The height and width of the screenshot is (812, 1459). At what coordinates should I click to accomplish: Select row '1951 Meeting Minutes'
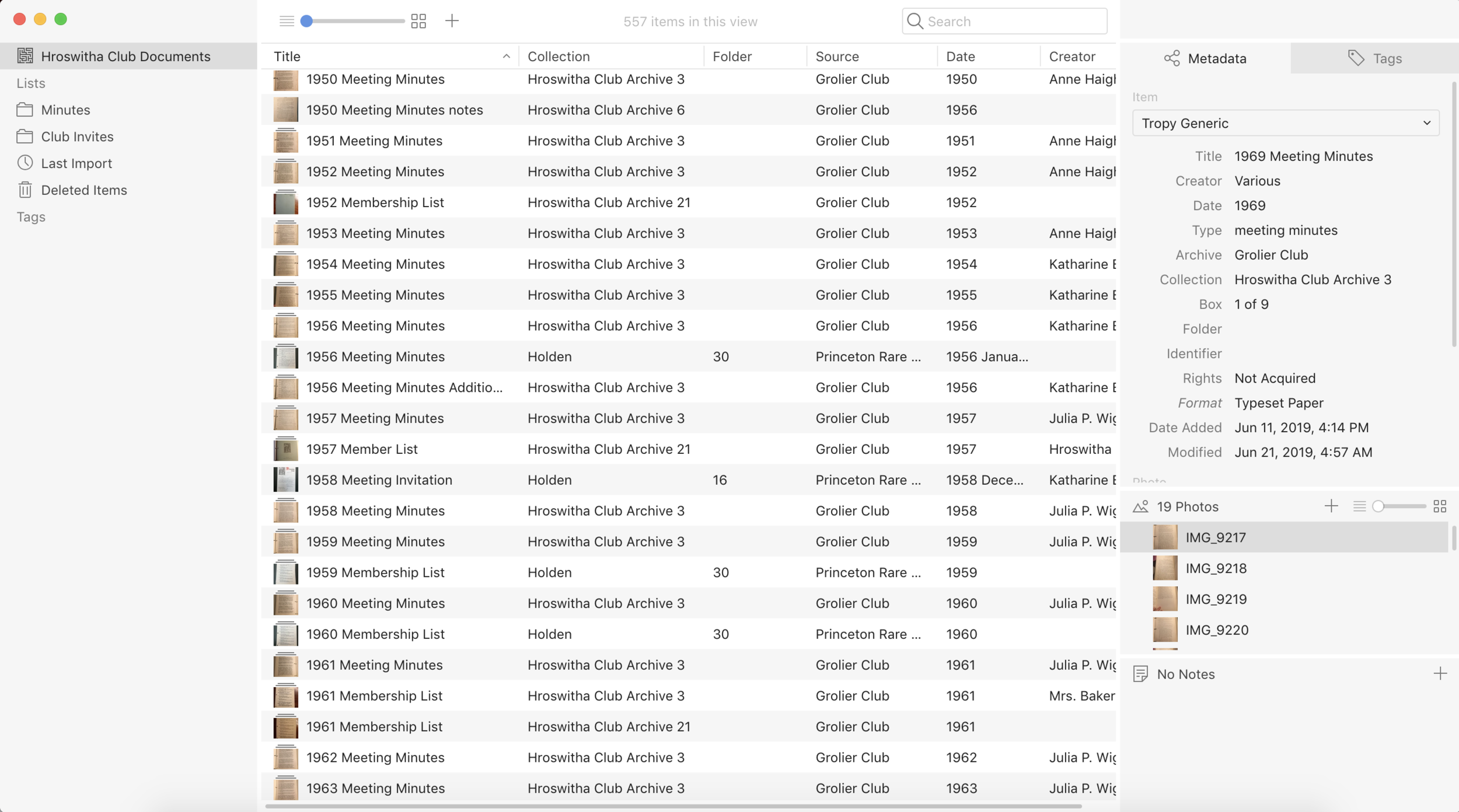[689, 141]
